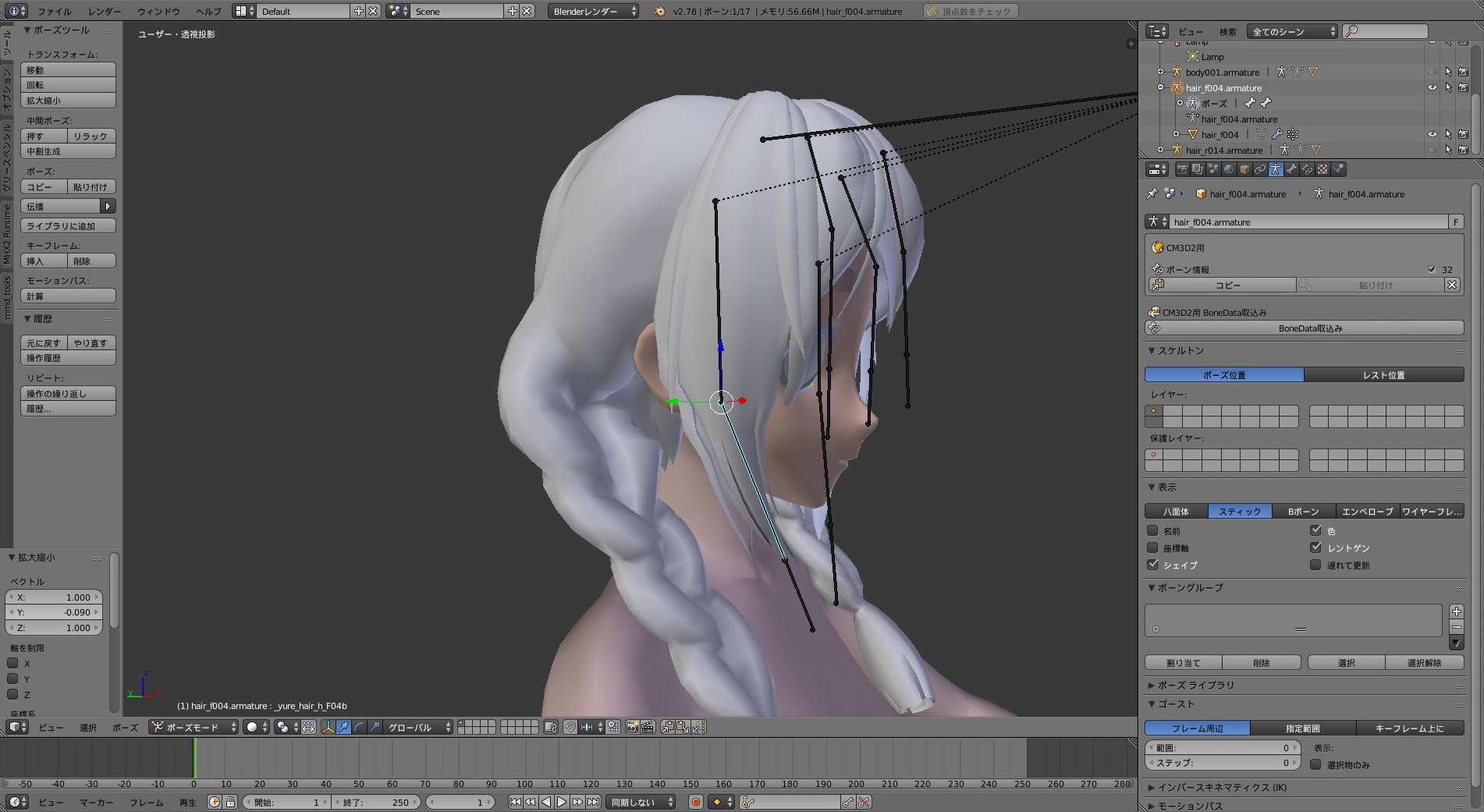Open the ヘルプ menu
The image size is (1484, 812).
[x=208, y=11]
